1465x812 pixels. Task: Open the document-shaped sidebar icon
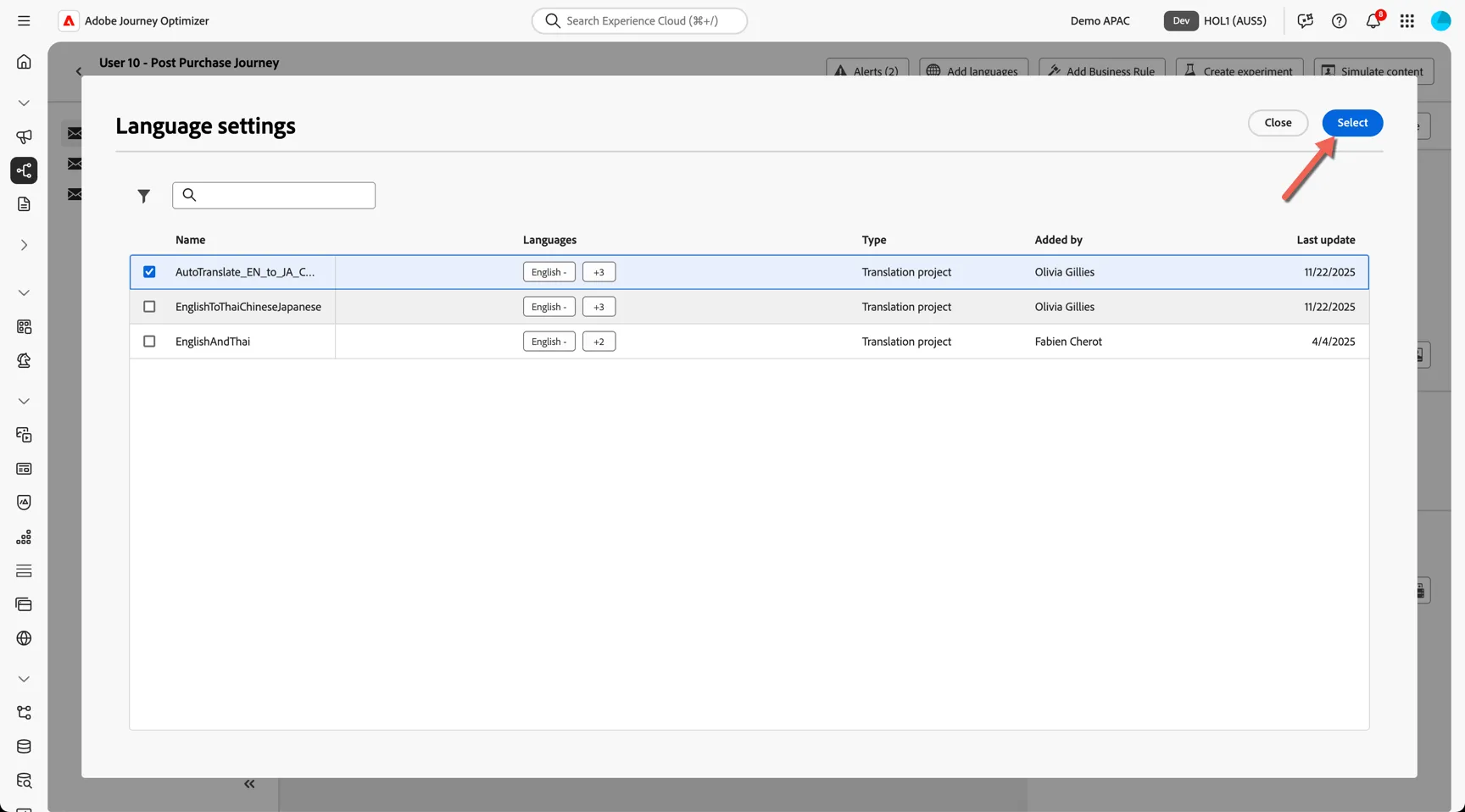coord(24,204)
